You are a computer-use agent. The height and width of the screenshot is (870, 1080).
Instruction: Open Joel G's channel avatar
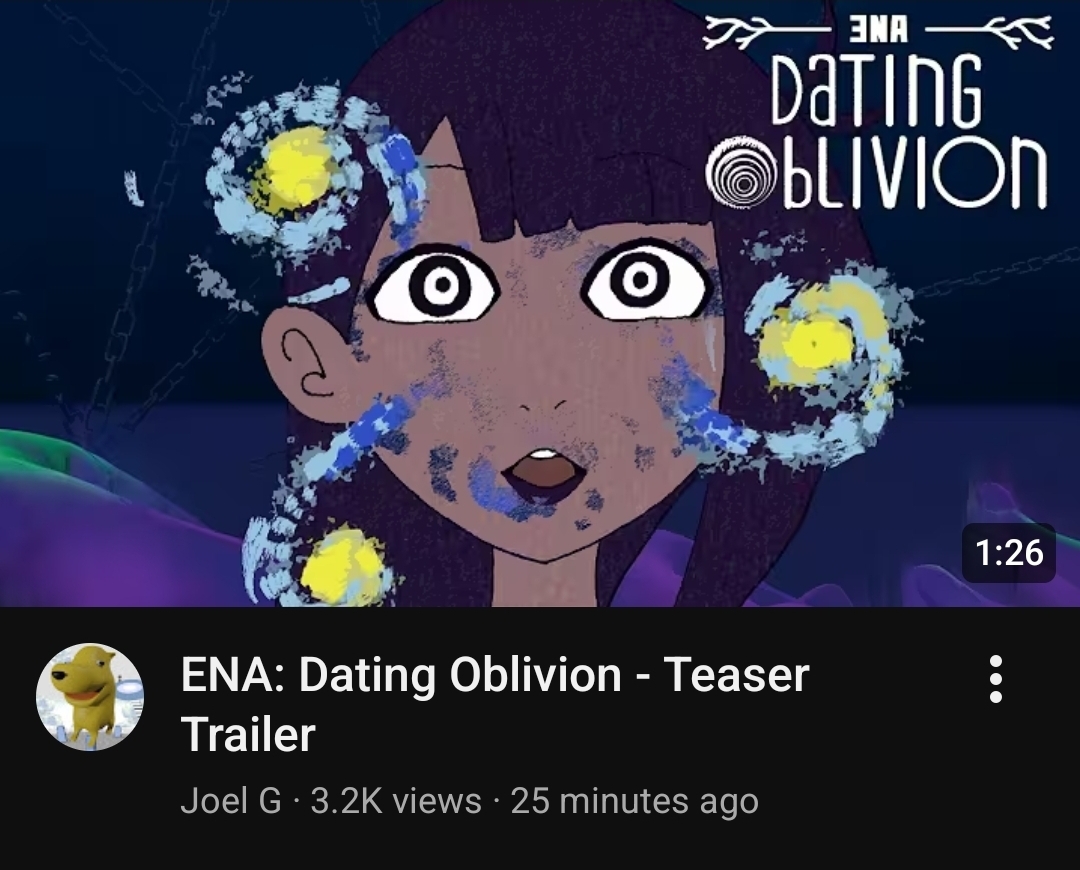(90, 697)
